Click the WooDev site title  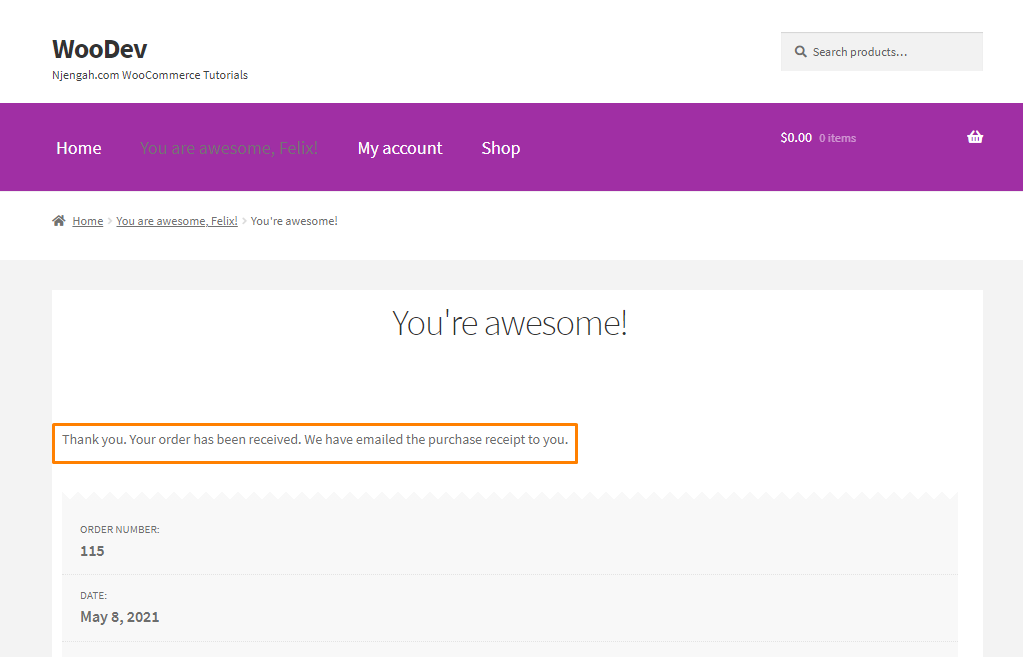point(99,49)
